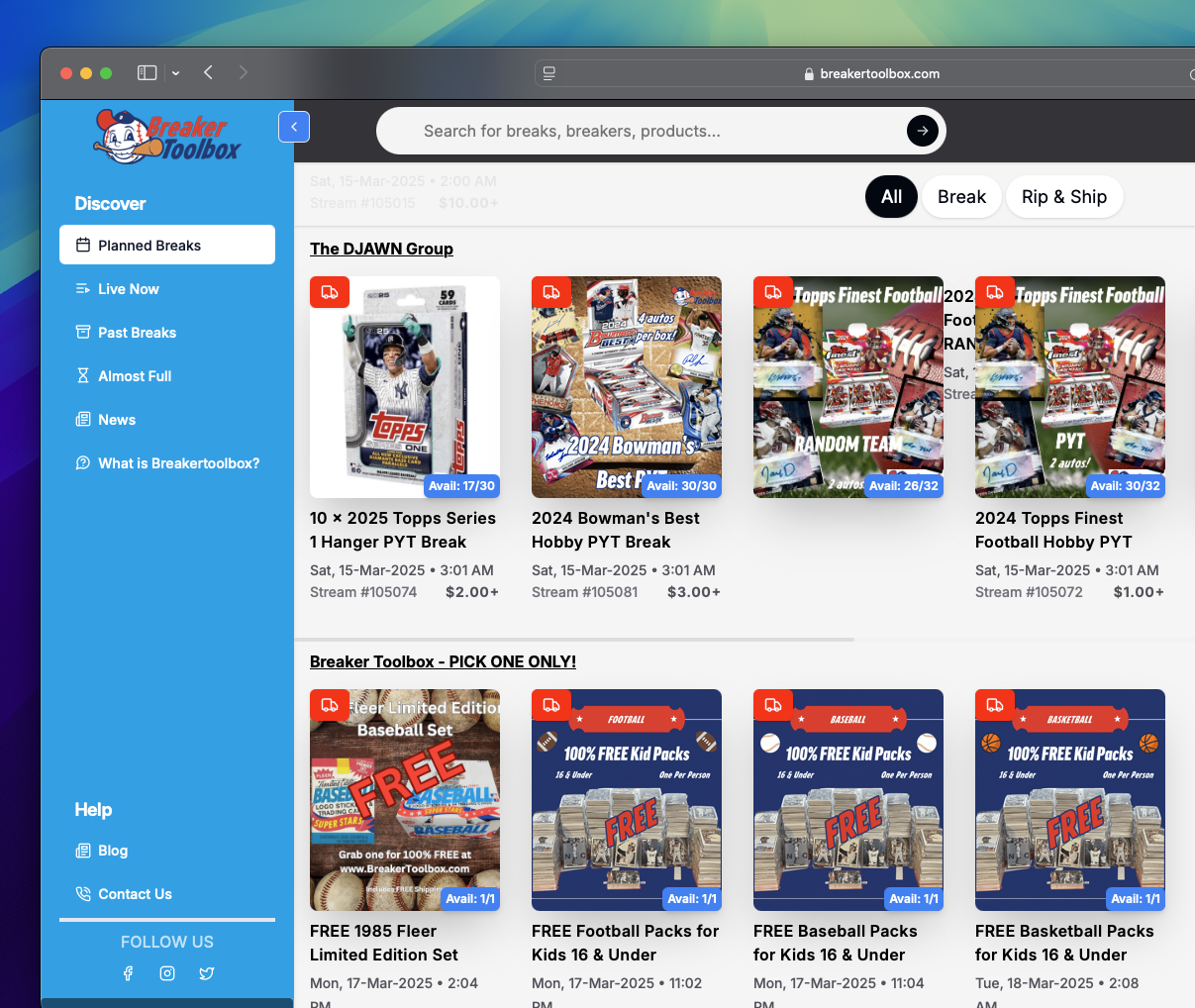Open News in the sidebar

pyautogui.click(x=167, y=419)
